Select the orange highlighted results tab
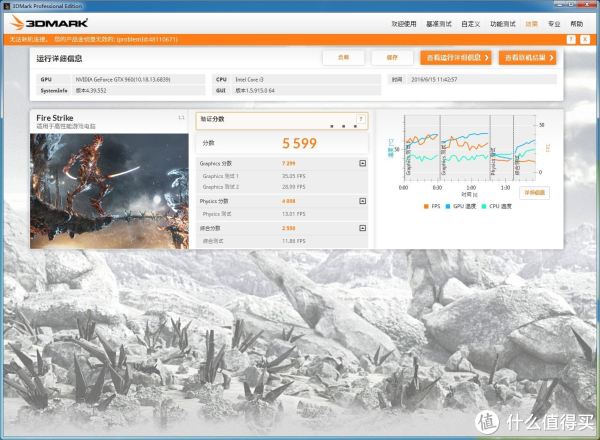The width and height of the screenshot is (600, 440). (532, 24)
